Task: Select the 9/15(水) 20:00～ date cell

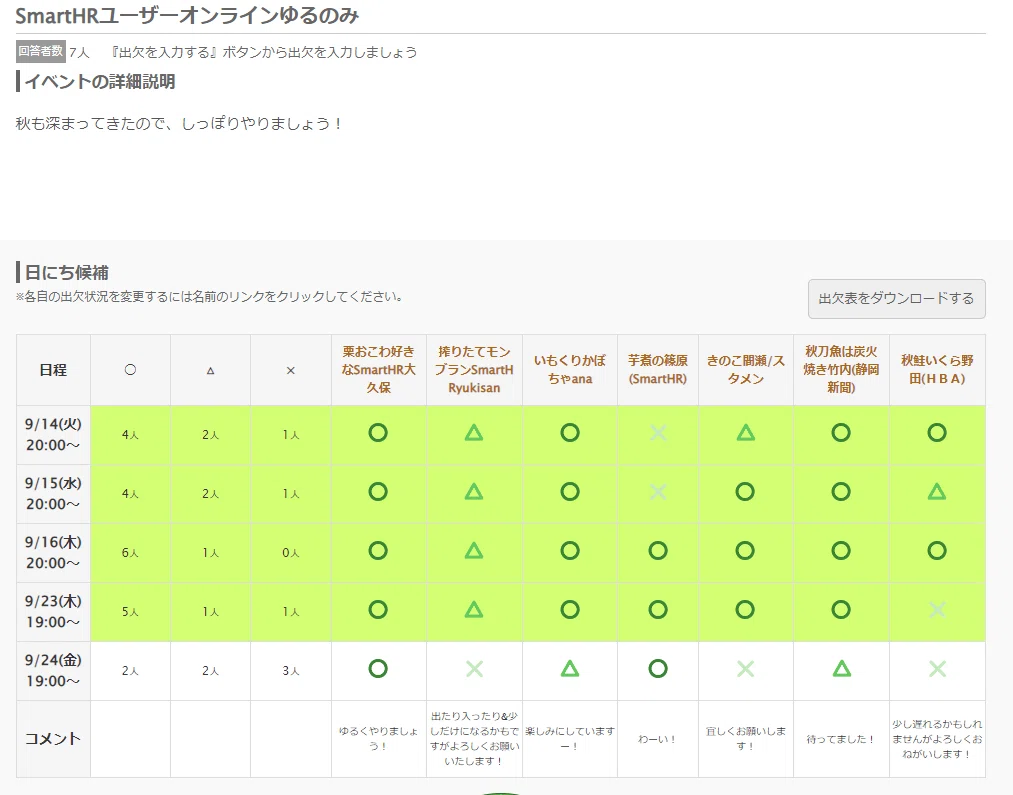Action: click(53, 494)
